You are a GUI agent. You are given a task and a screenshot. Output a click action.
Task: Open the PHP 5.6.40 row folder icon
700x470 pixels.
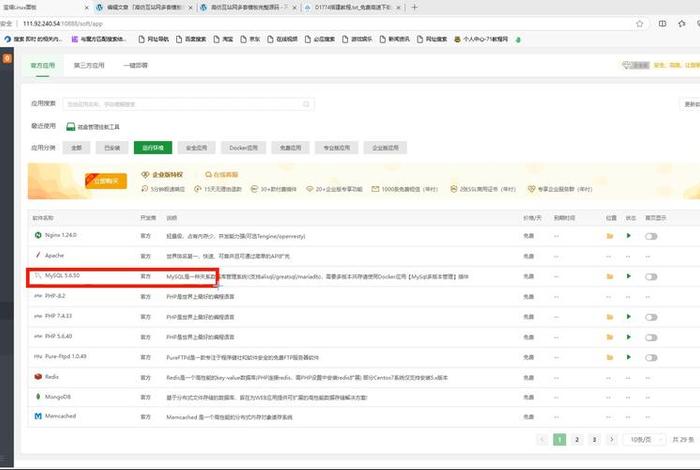click(x=609, y=337)
